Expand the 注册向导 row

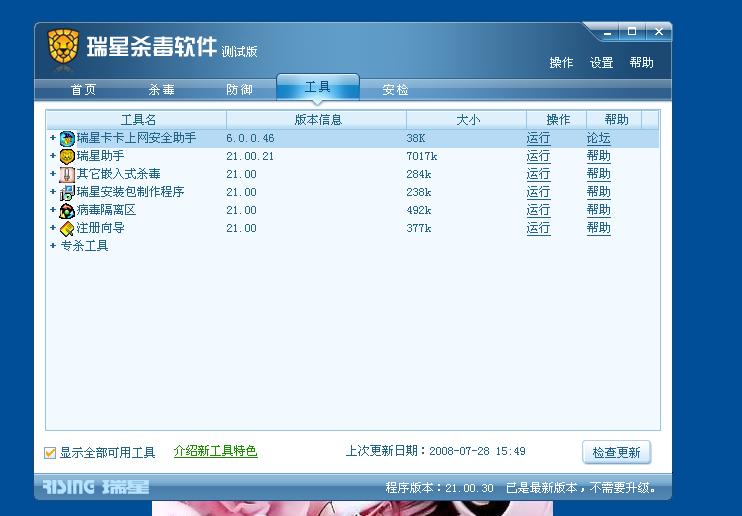coord(53,228)
